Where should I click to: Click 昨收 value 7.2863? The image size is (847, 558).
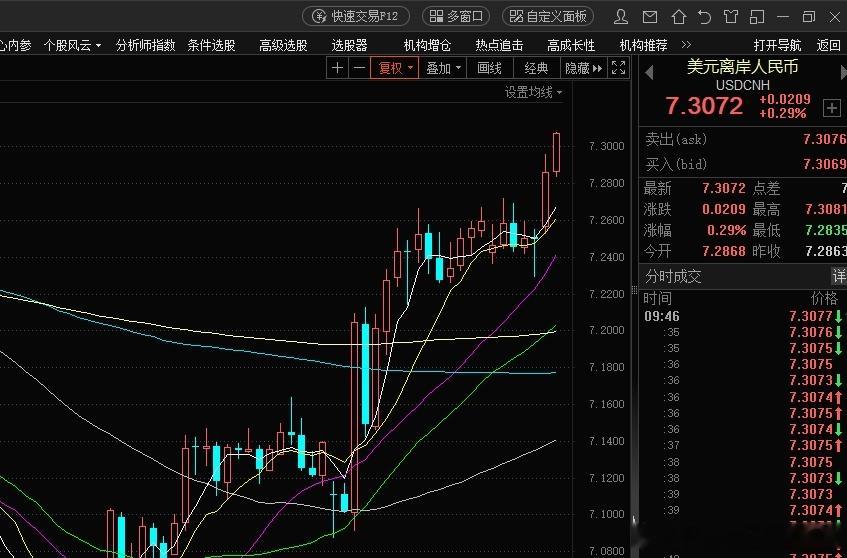pyautogui.click(x=825, y=251)
